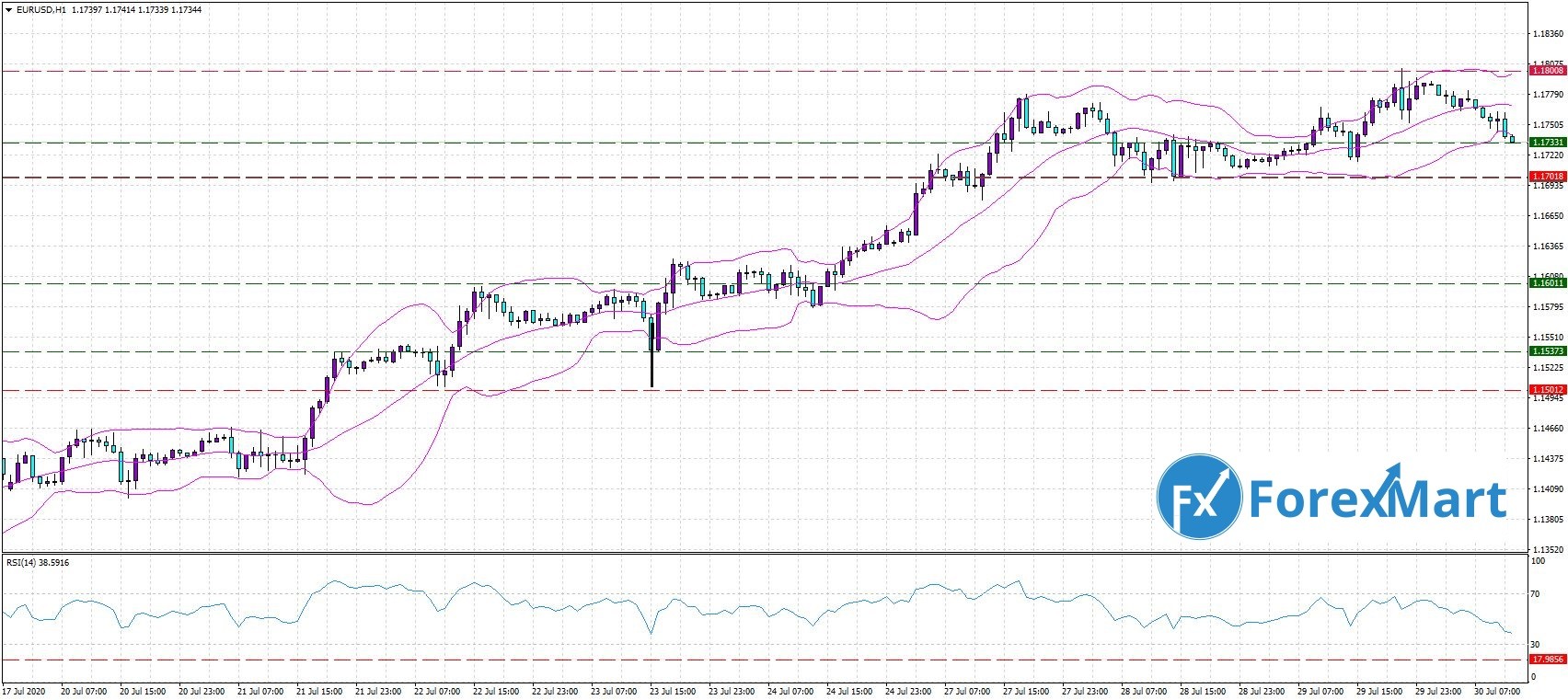The image size is (1568, 700).
Task: Click the 1.13520 price scale label
Action: click(1548, 549)
